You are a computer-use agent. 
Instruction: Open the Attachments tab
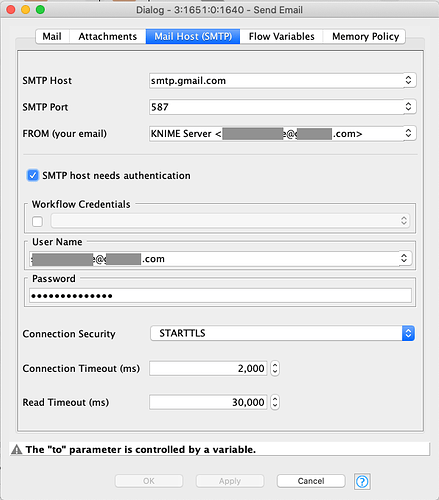pos(108,36)
